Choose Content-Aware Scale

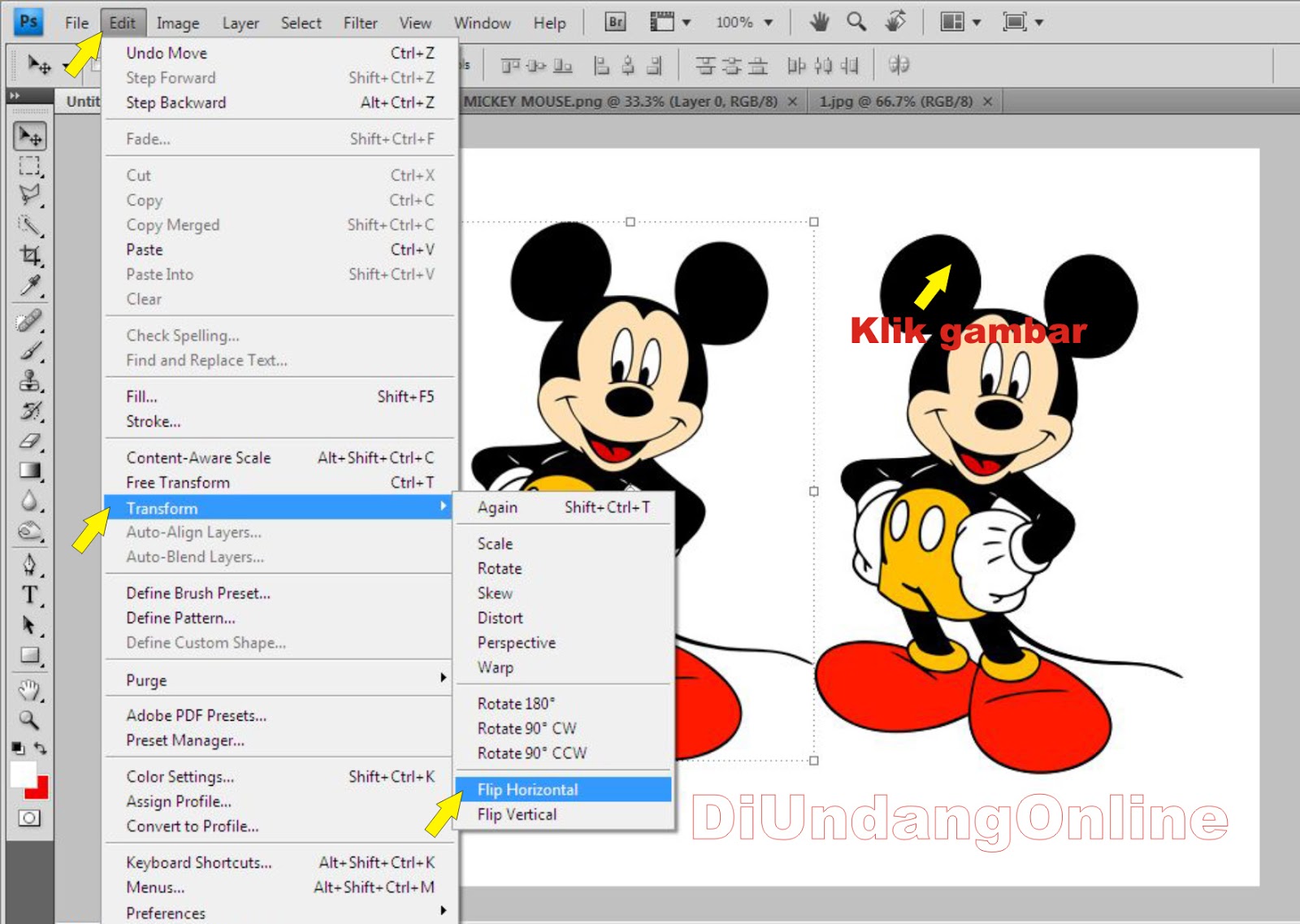coord(278,458)
